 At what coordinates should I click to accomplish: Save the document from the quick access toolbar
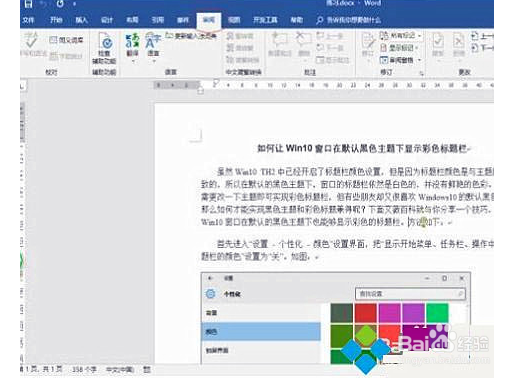point(29,4)
